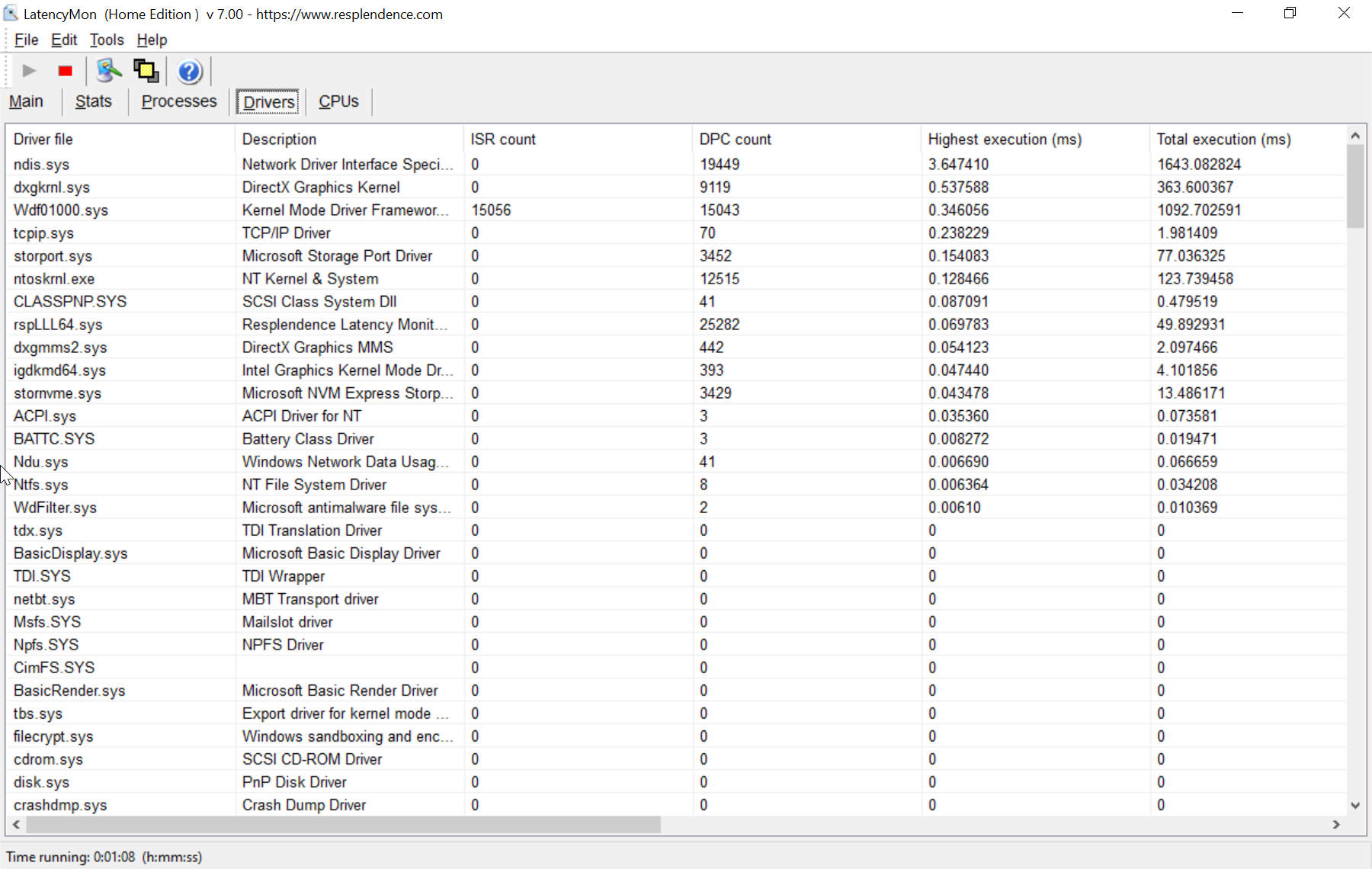Open the File menu
The width and height of the screenshot is (1372, 869).
click(26, 40)
